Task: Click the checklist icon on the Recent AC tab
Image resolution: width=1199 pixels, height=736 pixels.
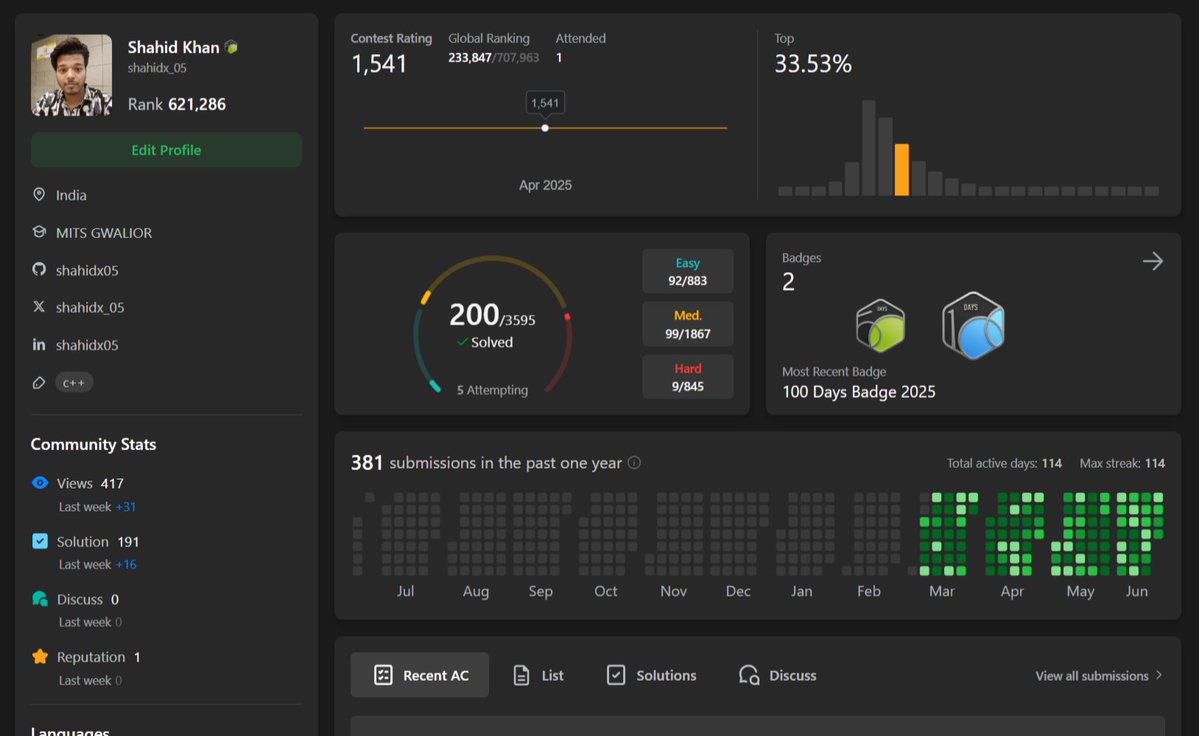Action: [x=383, y=675]
